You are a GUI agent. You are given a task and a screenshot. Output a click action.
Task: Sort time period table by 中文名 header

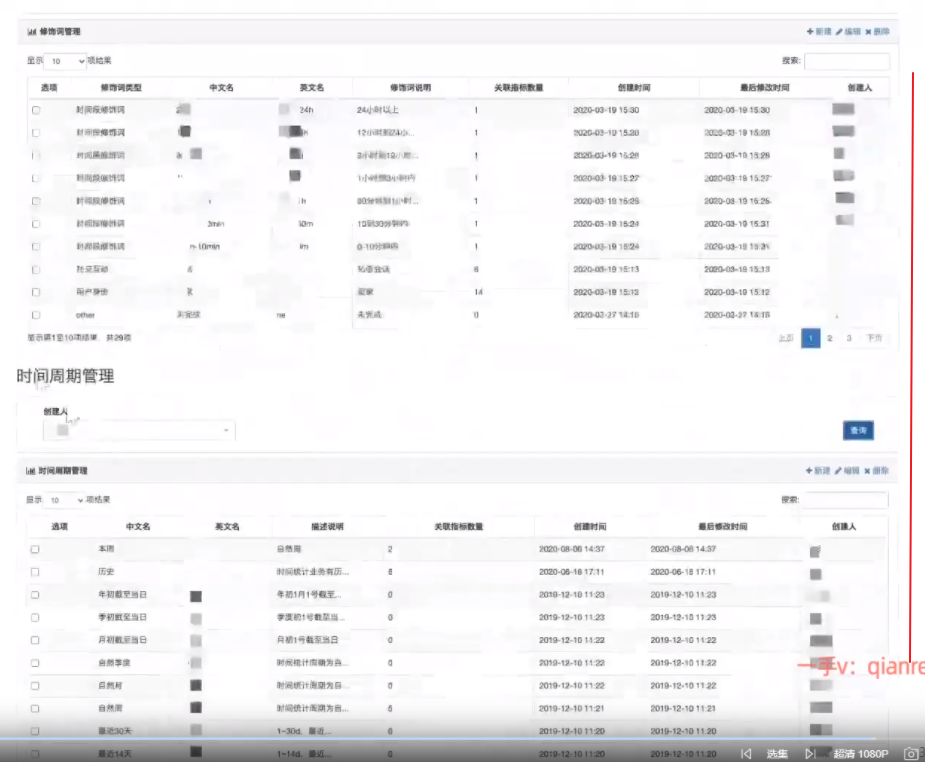(138, 527)
